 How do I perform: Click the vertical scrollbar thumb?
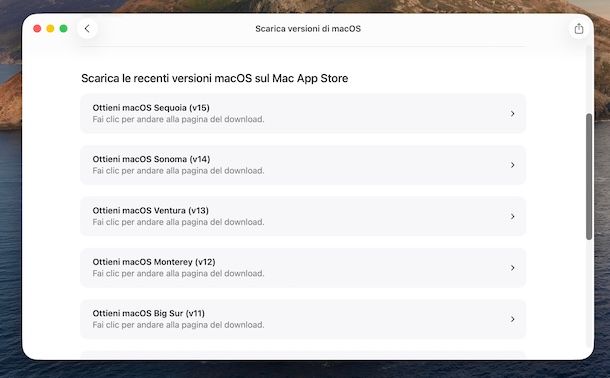pos(589,177)
